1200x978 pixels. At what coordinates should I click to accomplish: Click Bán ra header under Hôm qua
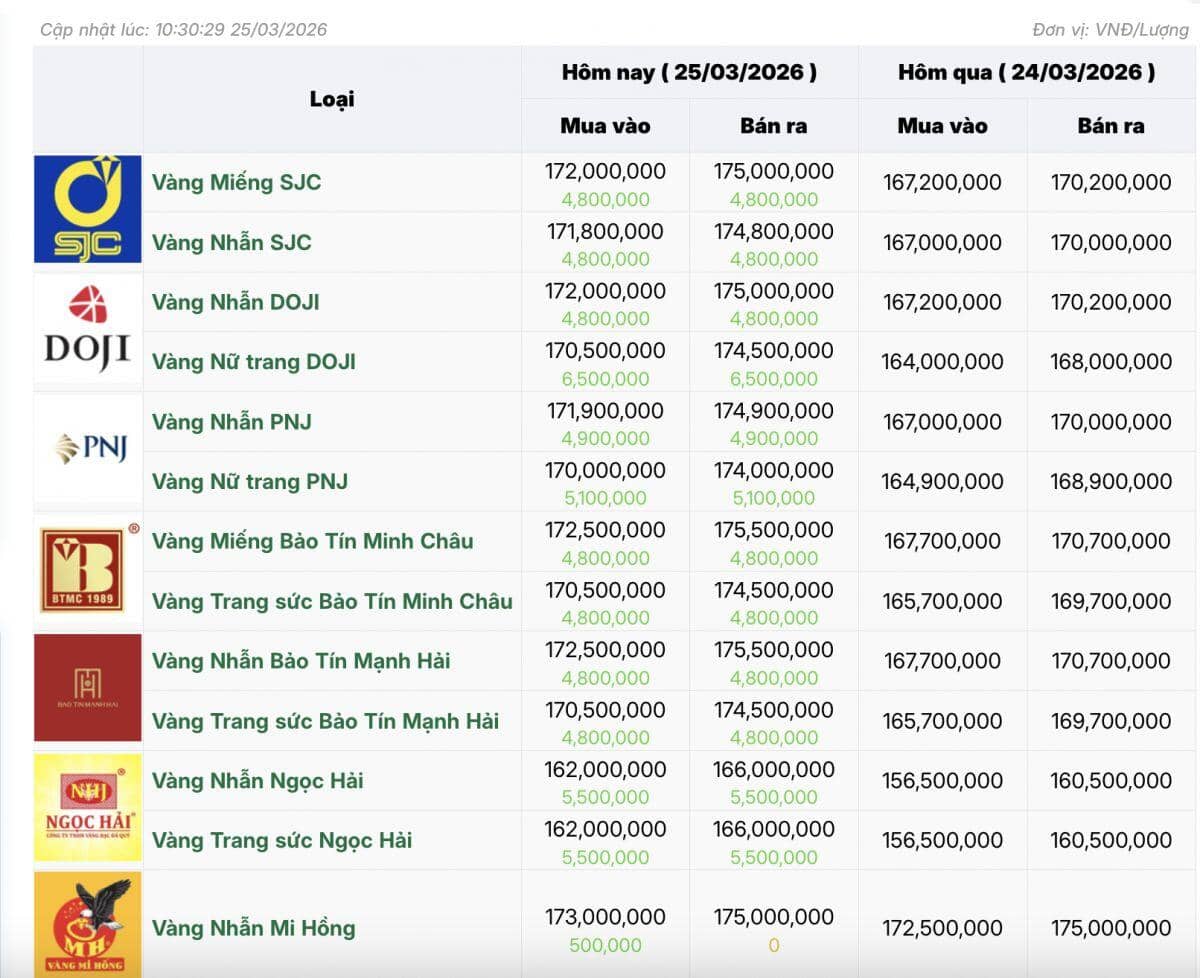(x=1111, y=126)
